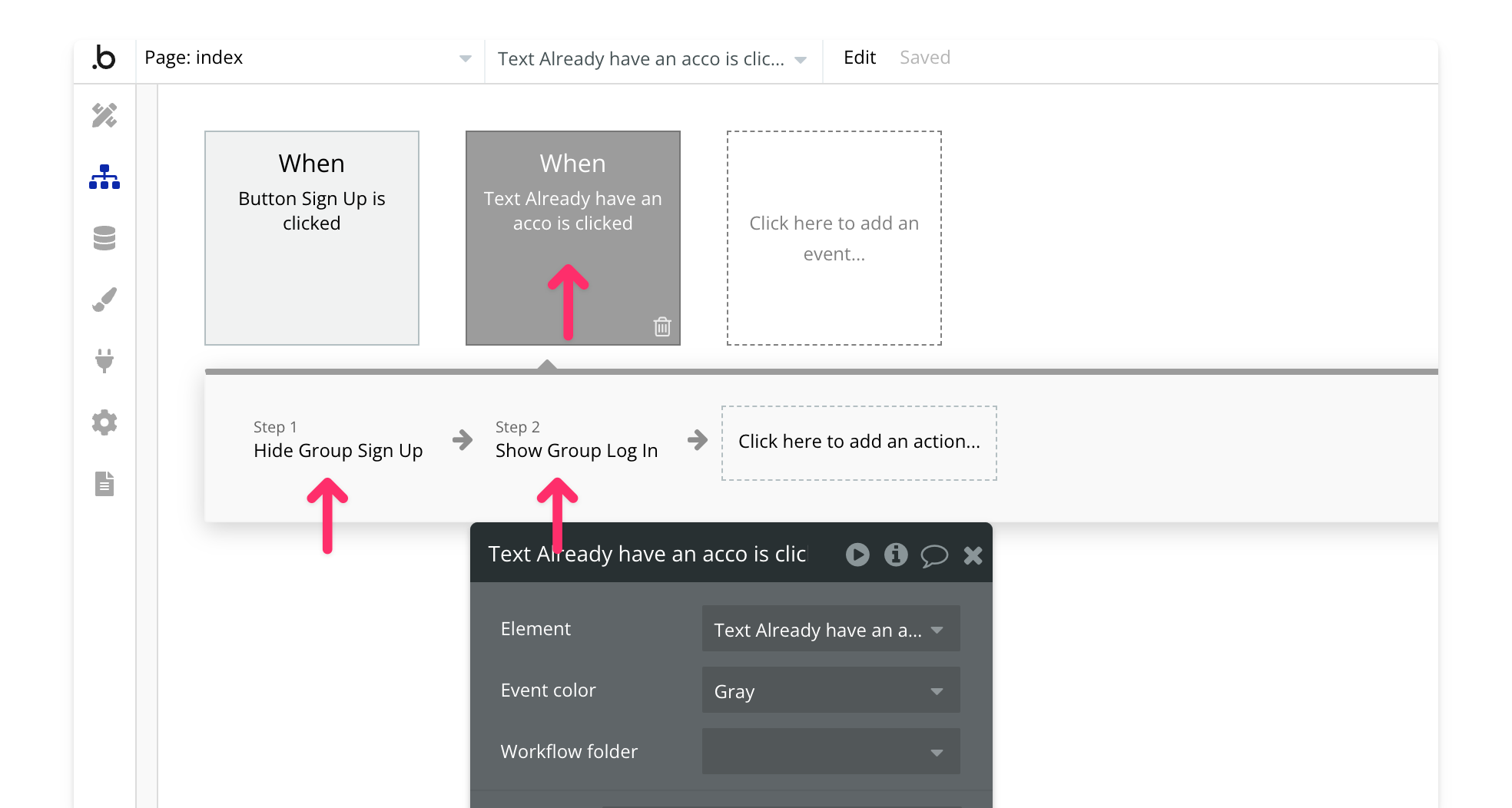
Task: Click the Edit menu in top bar
Action: click(859, 58)
